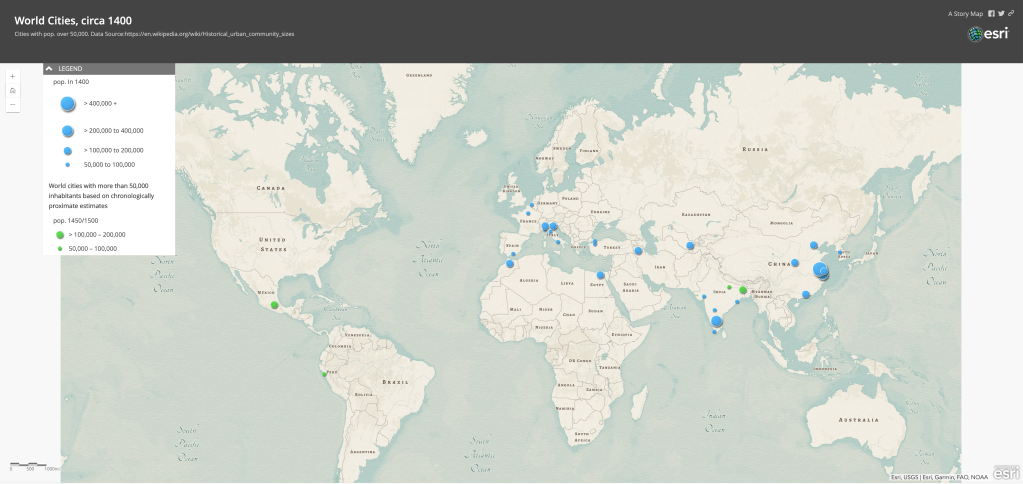Click the blue city marker in Egypt
1023x484 pixels.
tap(601, 276)
